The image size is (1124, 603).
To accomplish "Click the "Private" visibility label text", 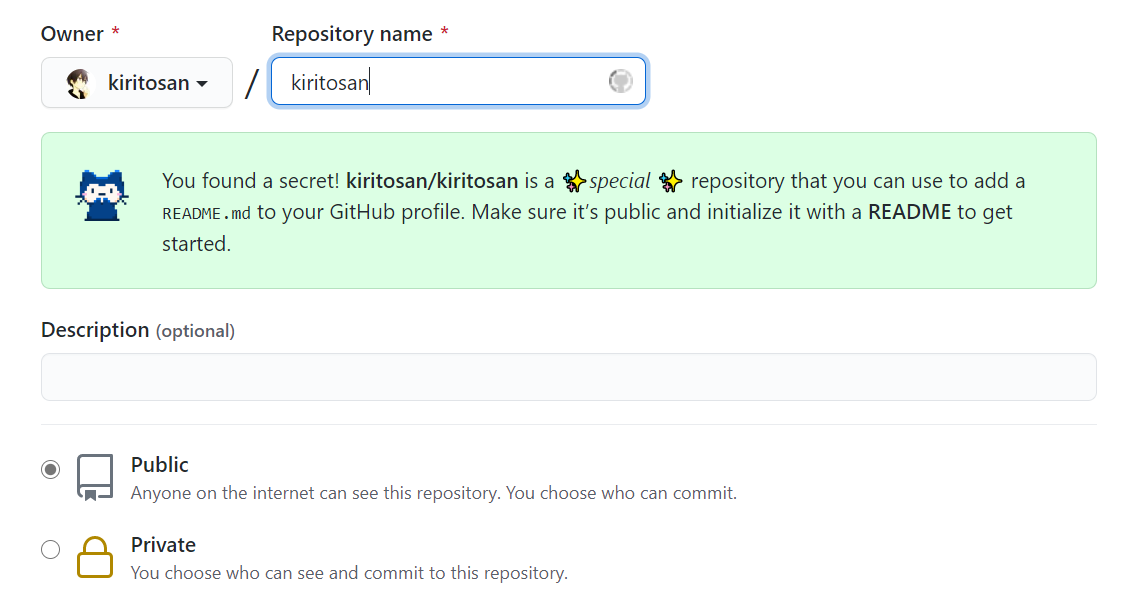I will (163, 545).
